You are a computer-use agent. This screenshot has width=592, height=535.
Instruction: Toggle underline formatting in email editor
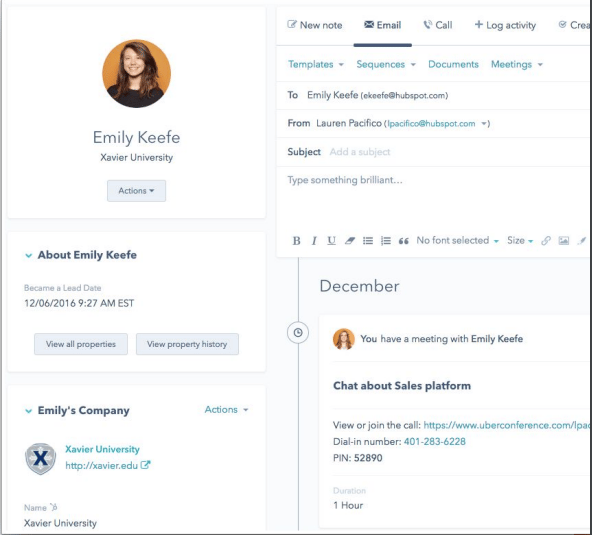[x=331, y=241]
